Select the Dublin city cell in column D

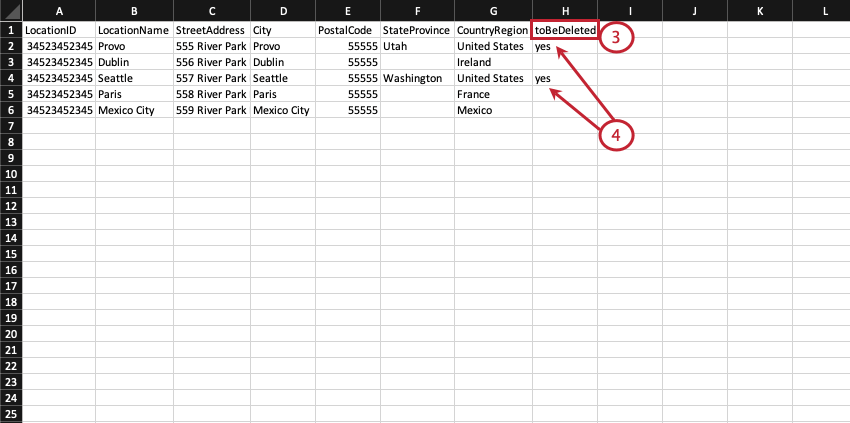coord(283,62)
